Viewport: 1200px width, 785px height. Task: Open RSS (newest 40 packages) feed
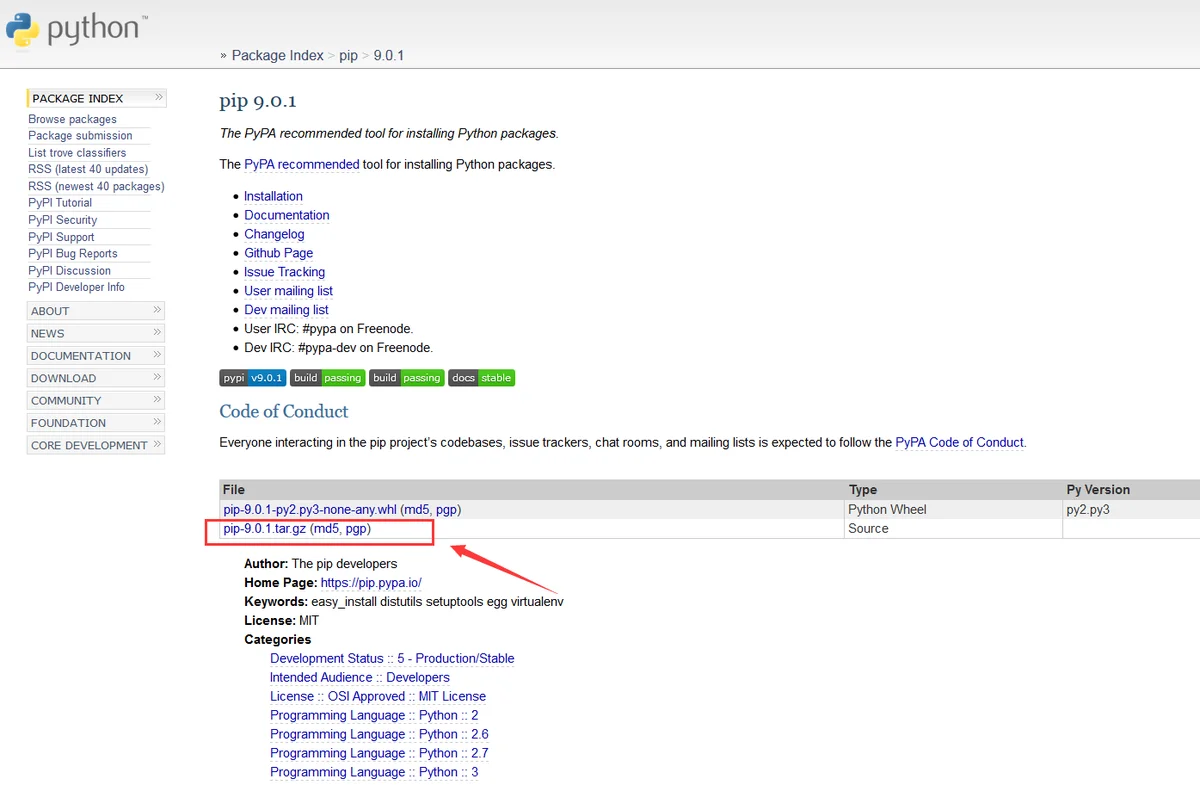tap(96, 186)
